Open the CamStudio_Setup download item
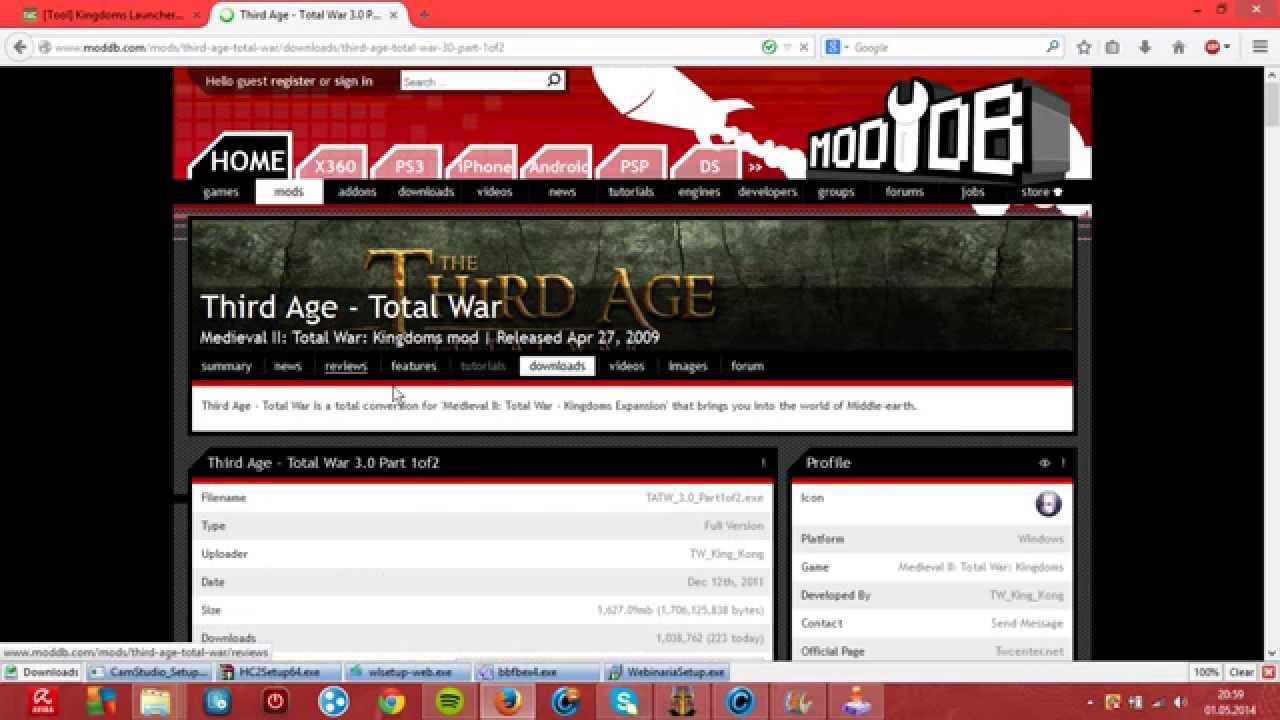The image size is (1280, 720). [150, 672]
